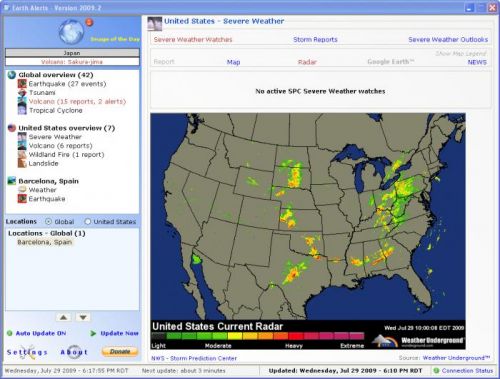Click the Earthquake icon under Barcelona, Spain
This screenshot has height=379, width=500.
[x=22, y=199]
